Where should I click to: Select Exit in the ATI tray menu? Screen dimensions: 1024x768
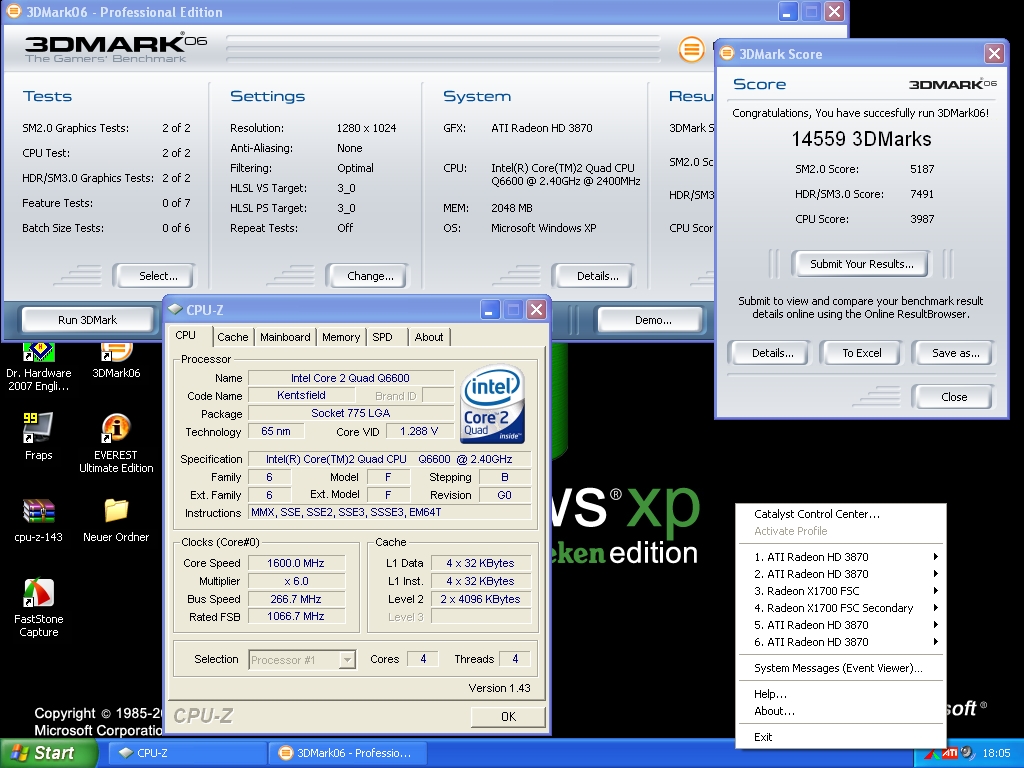[842, 737]
